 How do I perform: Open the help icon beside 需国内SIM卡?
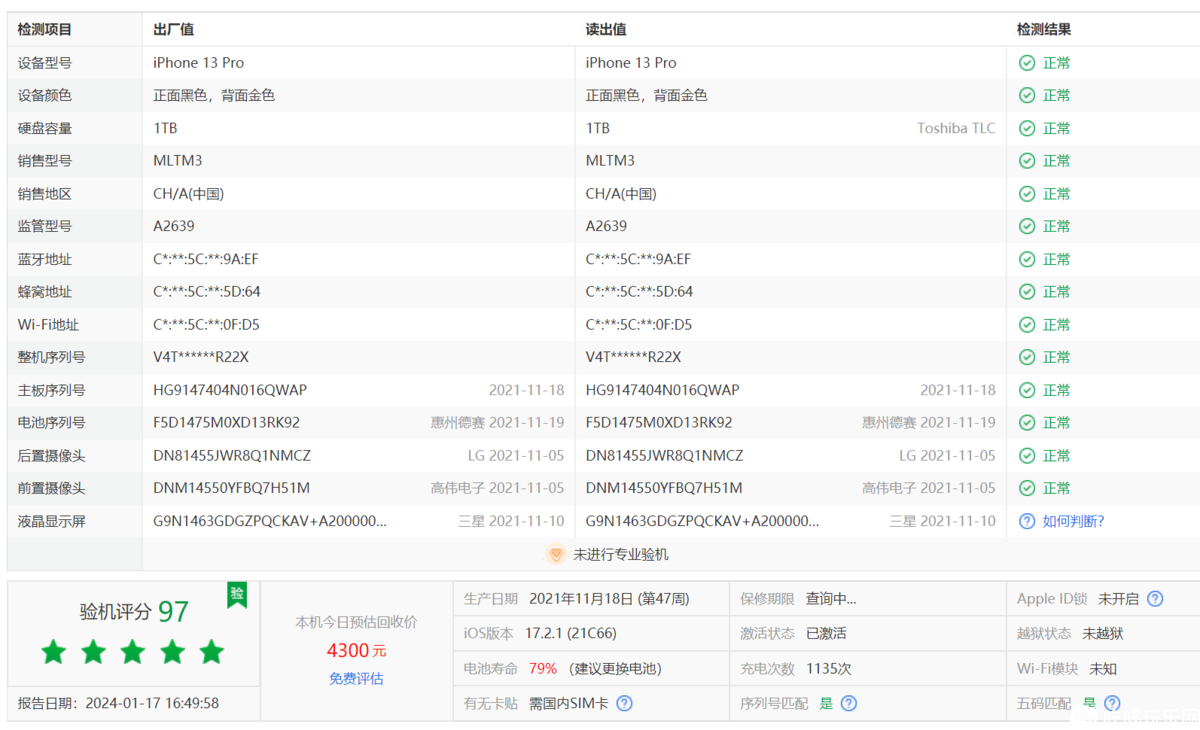(624, 703)
